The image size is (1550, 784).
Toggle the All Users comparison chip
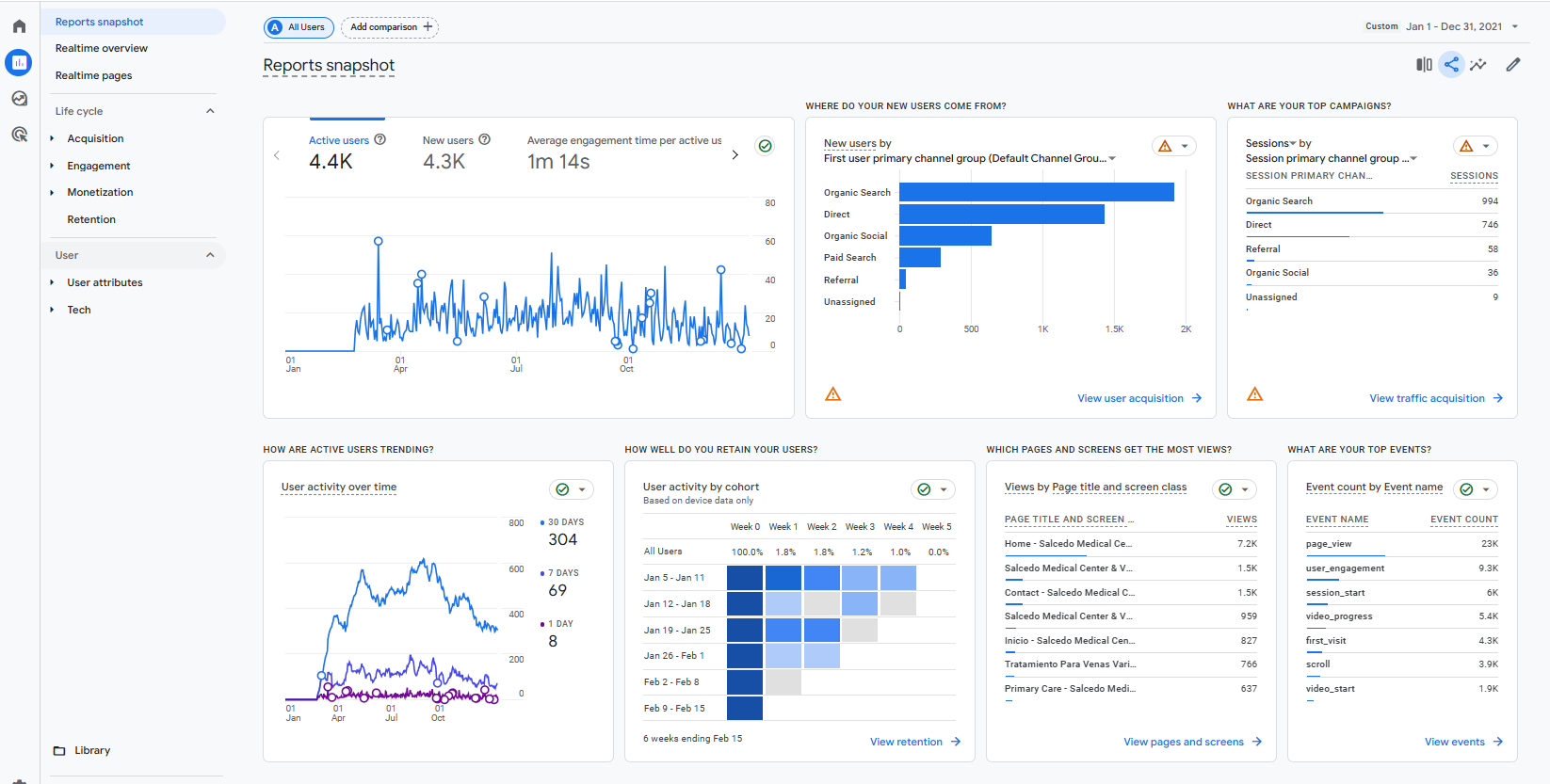pos(298,27)
